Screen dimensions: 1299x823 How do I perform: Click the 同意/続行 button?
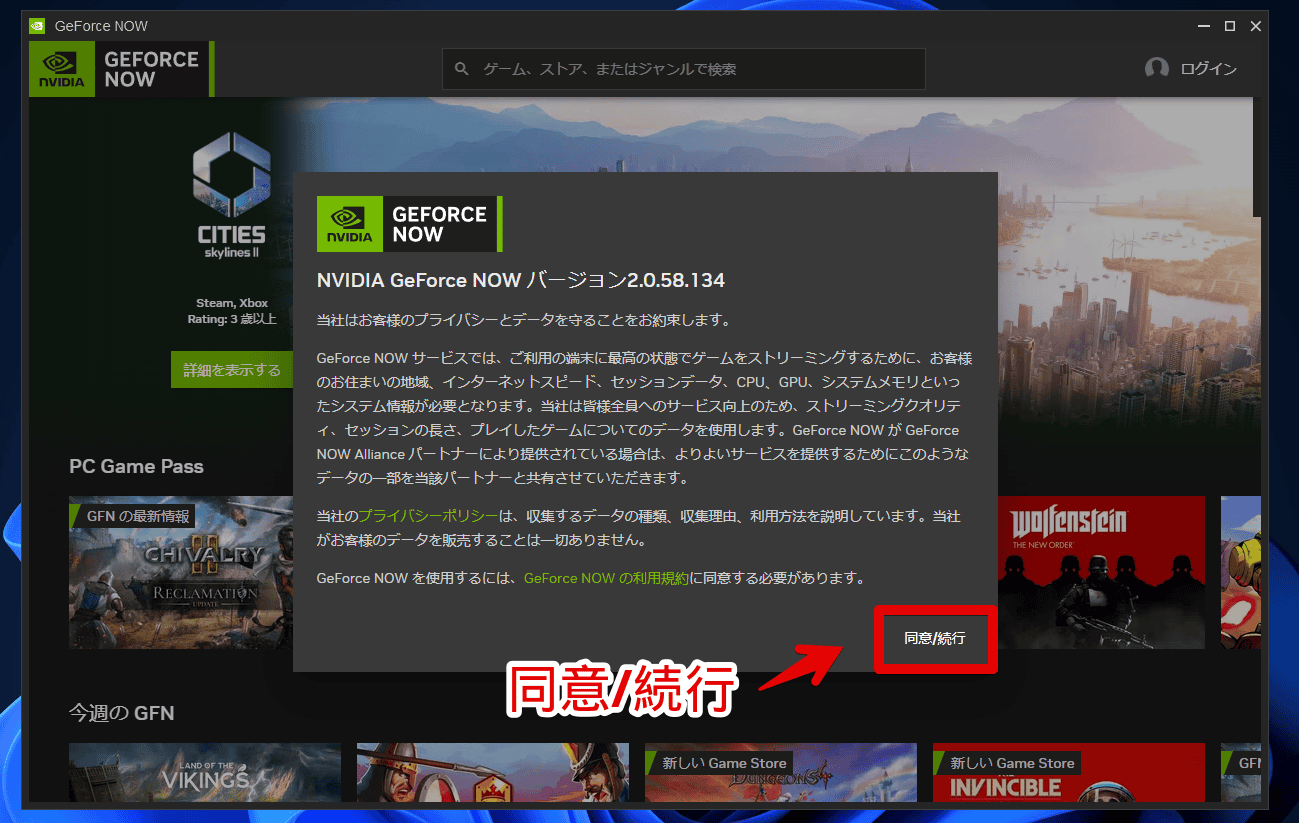pos(935,638)
